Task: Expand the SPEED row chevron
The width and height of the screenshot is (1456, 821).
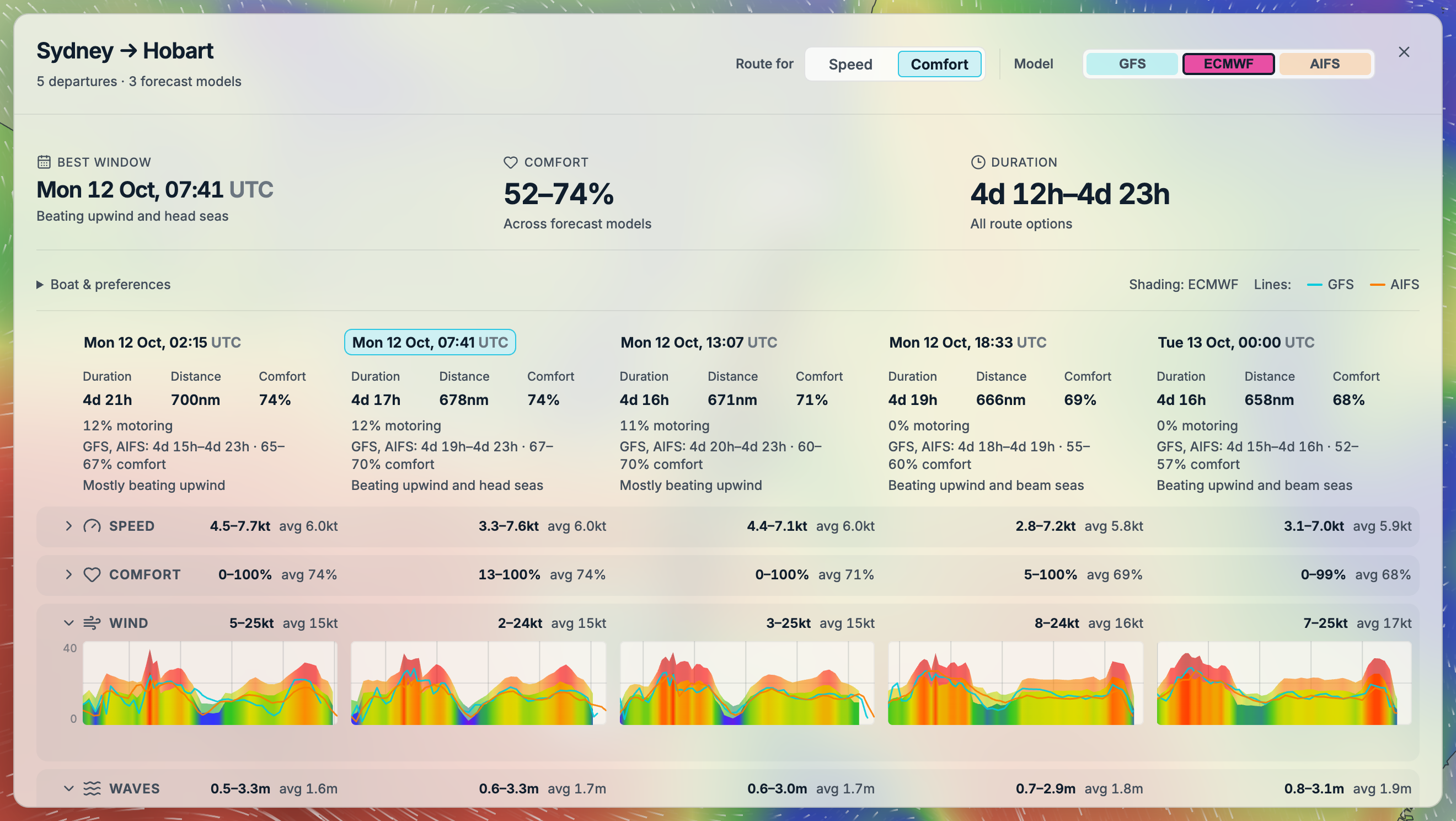Action: [x=69, y=526]
